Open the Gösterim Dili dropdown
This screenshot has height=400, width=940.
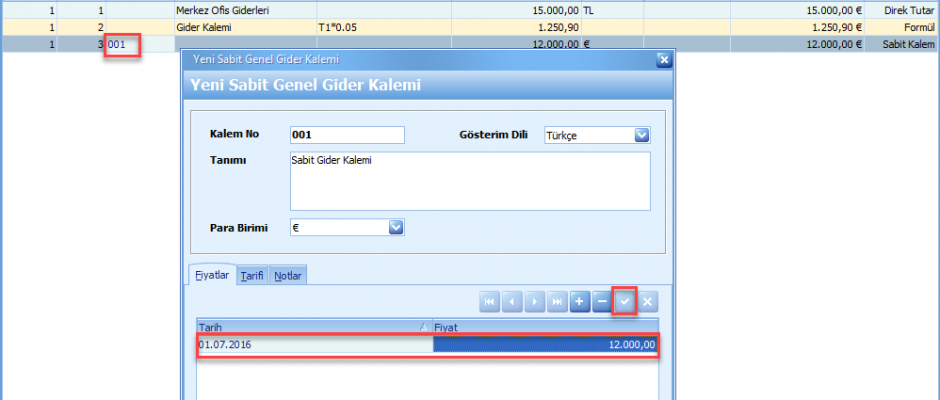point(642,135)
